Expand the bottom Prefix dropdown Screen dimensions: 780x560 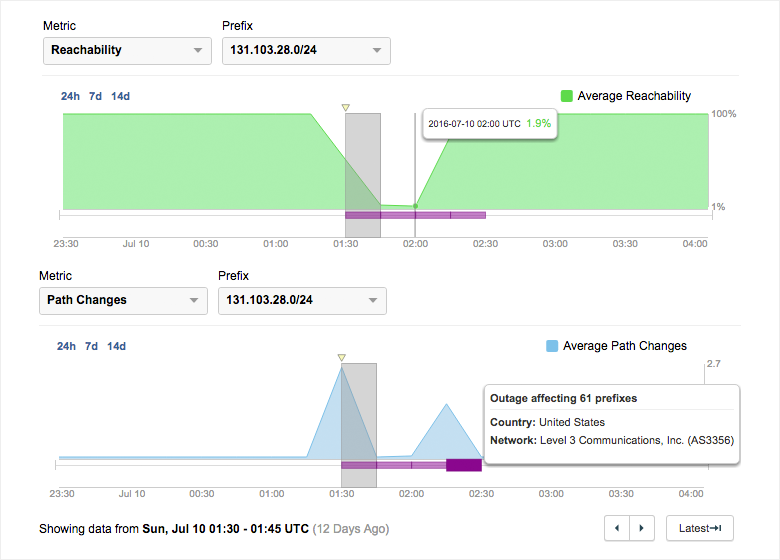click(301, 301)
